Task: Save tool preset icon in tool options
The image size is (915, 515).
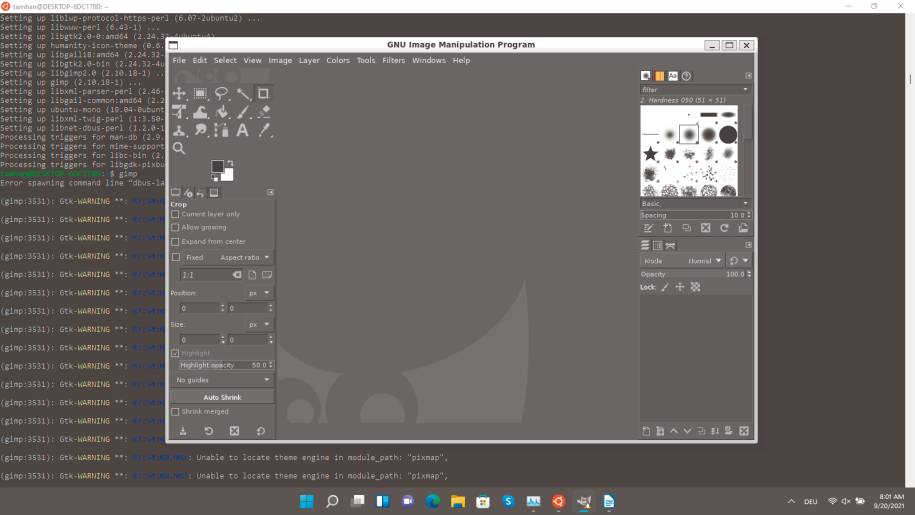Action: (x=183, y=431)
